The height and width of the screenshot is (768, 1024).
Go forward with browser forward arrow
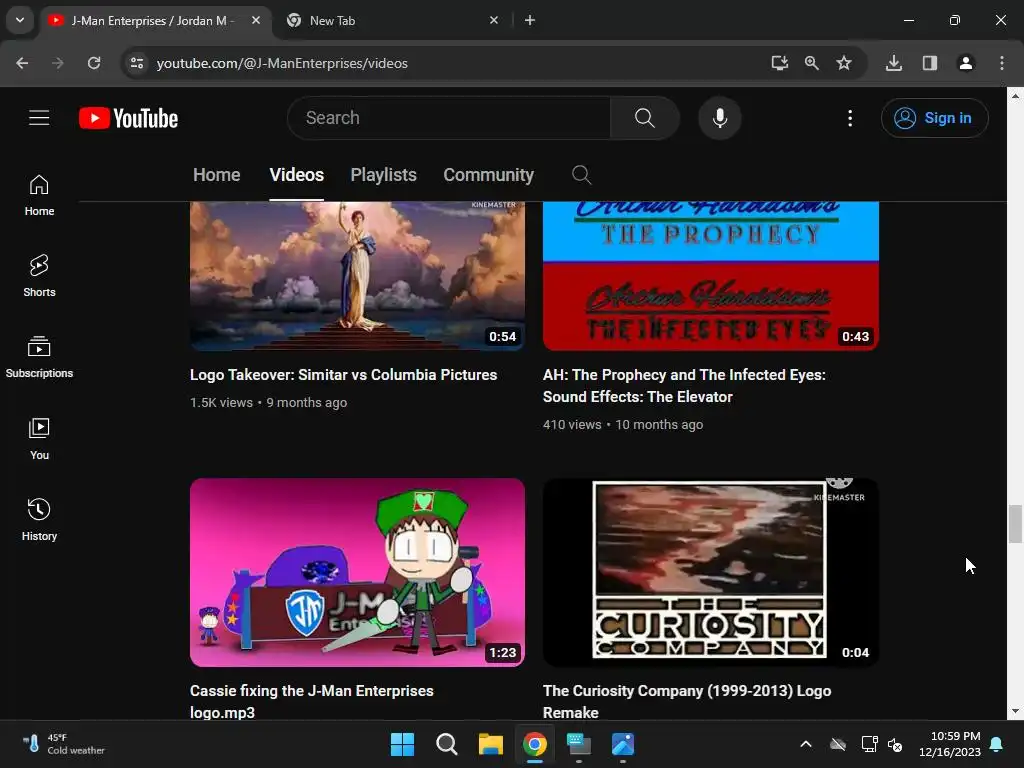coord(57,63)
